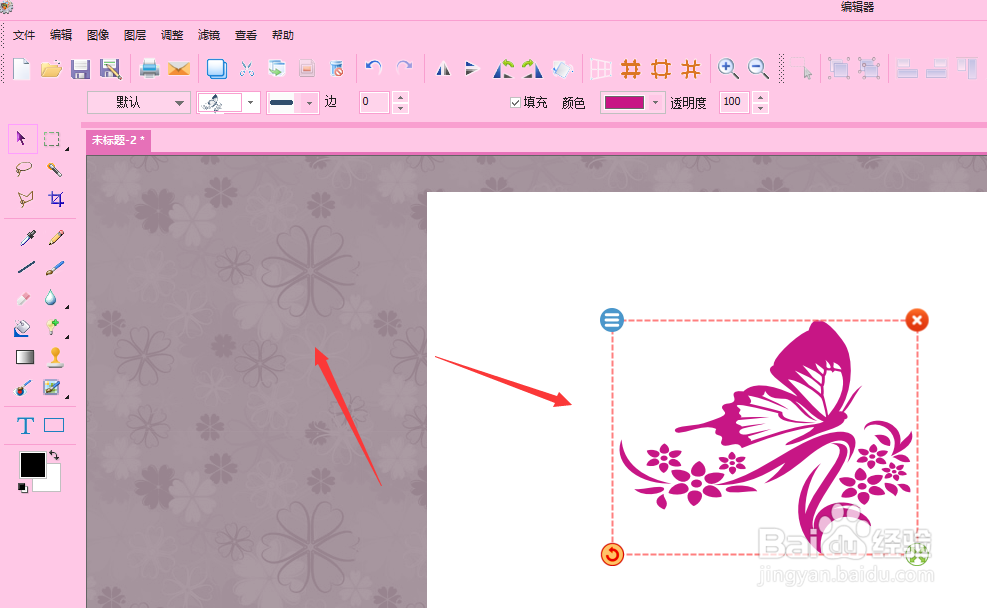The height and width of the screenshot is (608, 987).
Task: Delete shape with red X handle
Action: [x=917, y=320]
